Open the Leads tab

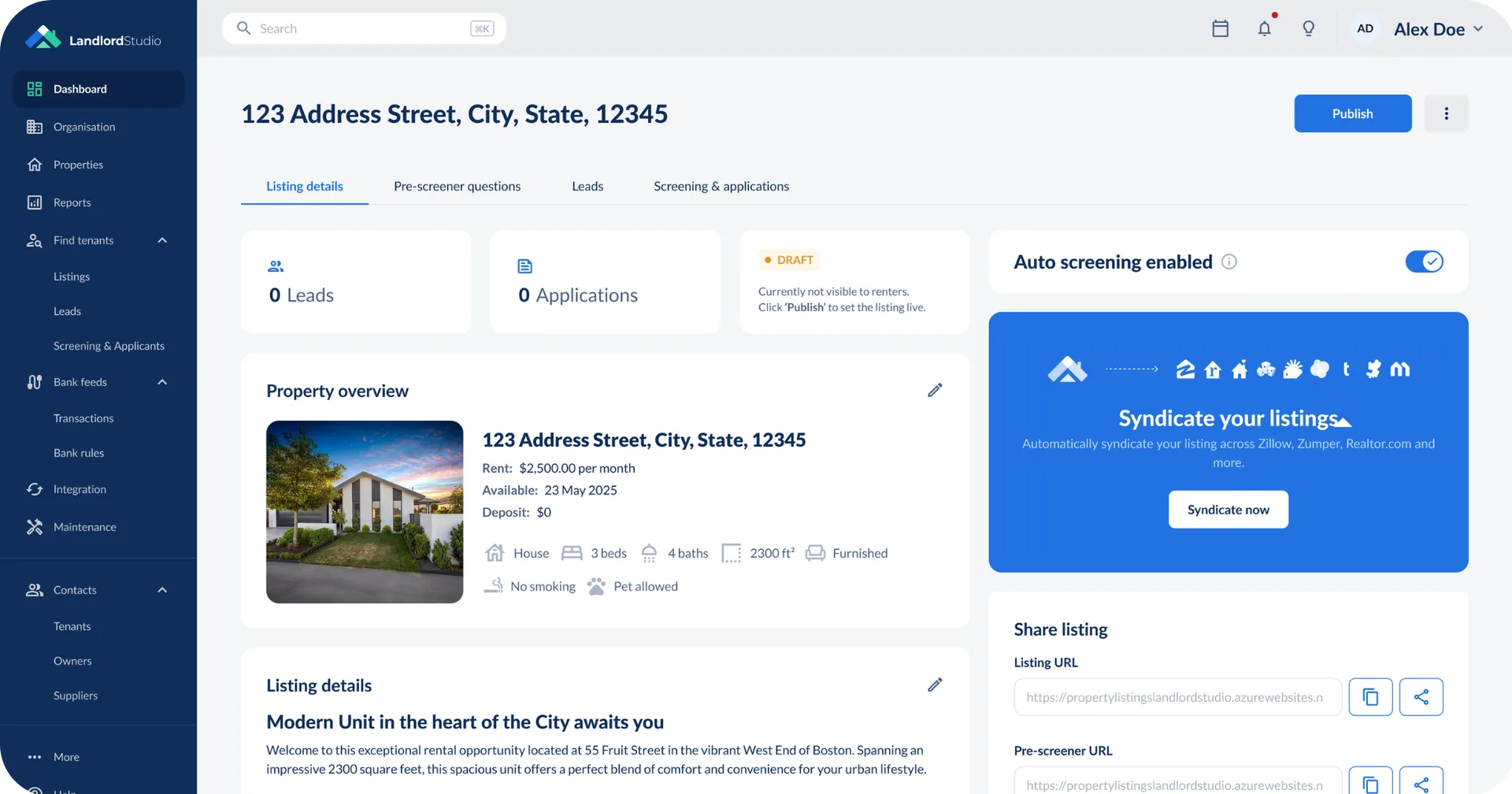coord(587,187)
